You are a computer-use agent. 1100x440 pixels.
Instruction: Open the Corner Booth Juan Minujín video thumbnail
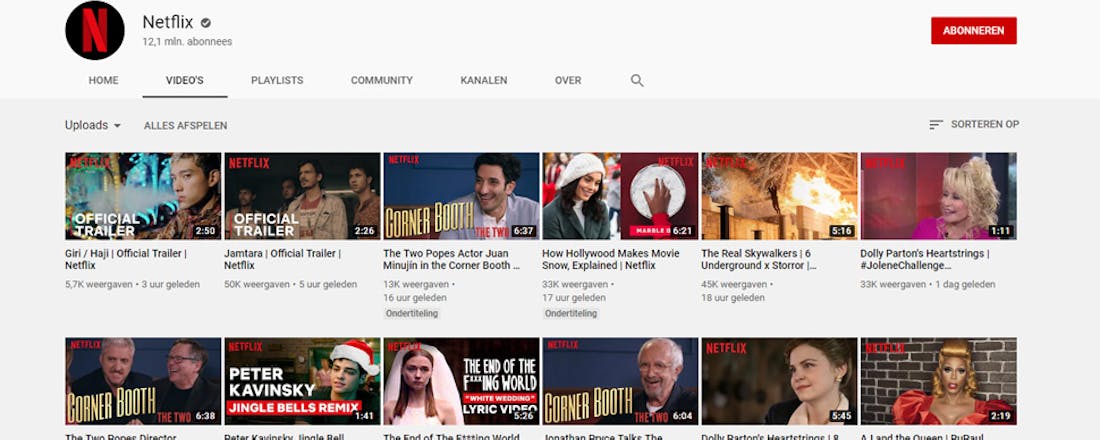(462, 196)
